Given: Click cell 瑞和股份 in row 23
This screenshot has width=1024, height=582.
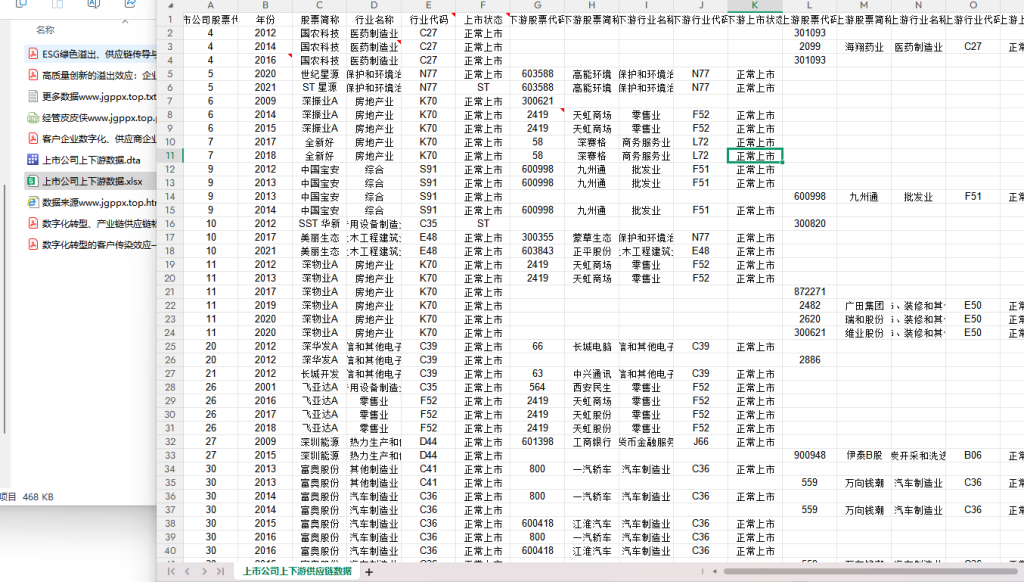Looking at the screenshot, I should [x=864, y=319].
